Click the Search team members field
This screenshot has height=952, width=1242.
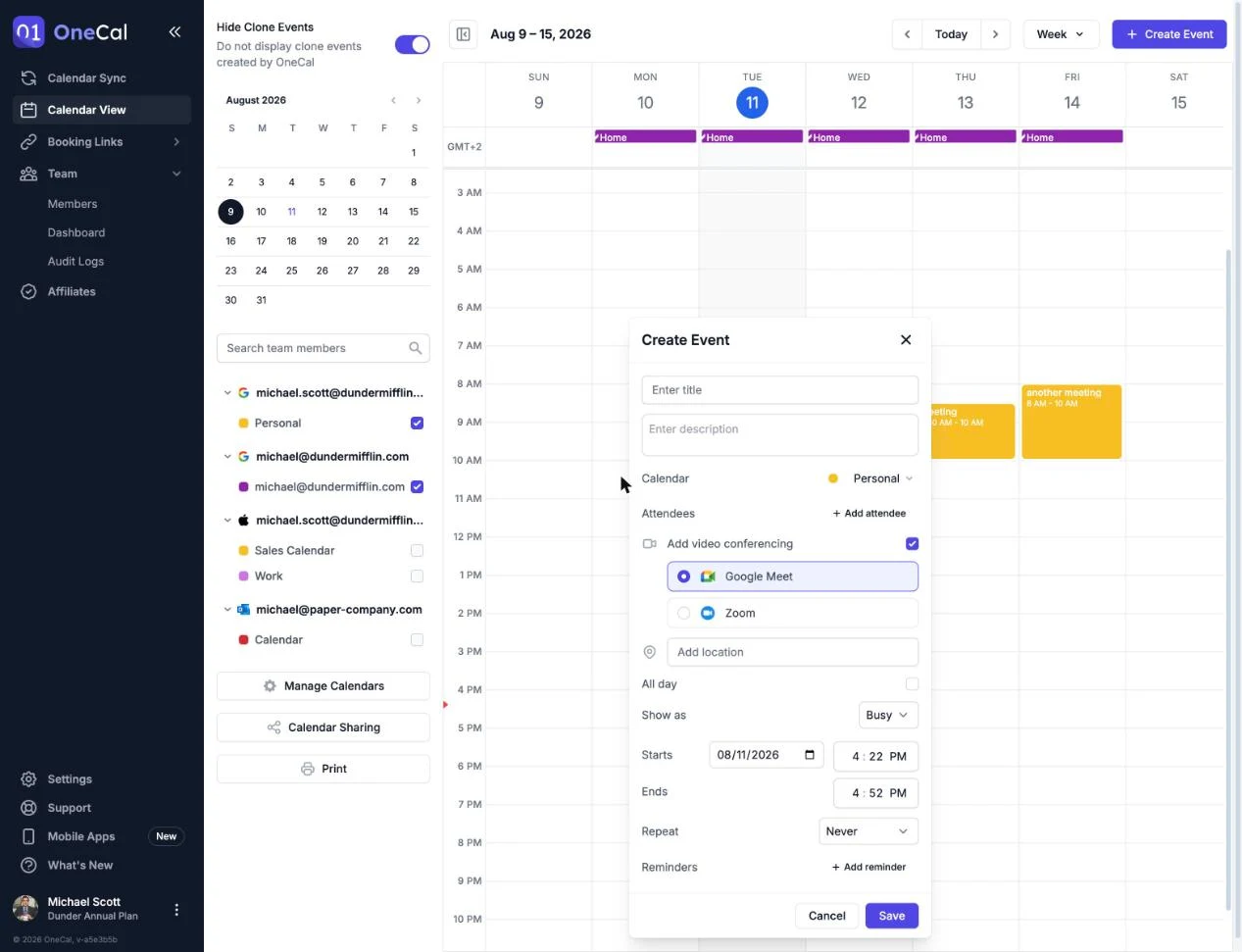pyautogui.click(x=323, y=348)
